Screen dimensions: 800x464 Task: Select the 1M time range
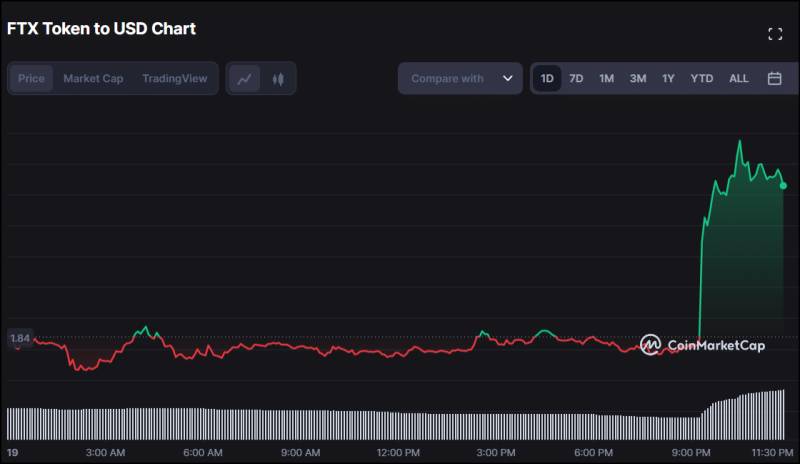pyautogui.click(x=606, y=79)
